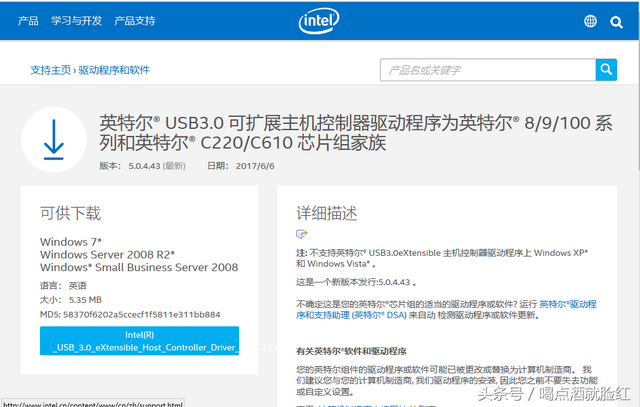Click the 语言: 英语 text
This screenshot has width=640, height=407.
pos(63,286)
